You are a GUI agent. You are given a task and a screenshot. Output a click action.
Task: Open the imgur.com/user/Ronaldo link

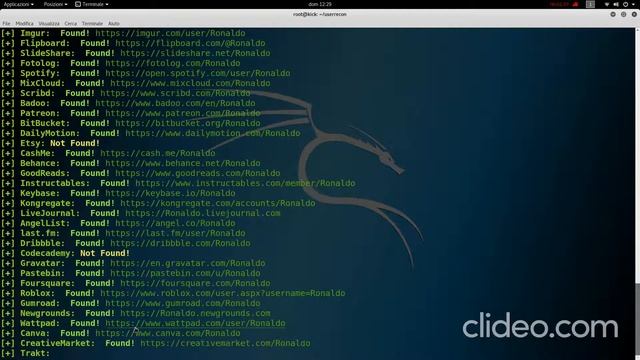click(x=170, y=33)
